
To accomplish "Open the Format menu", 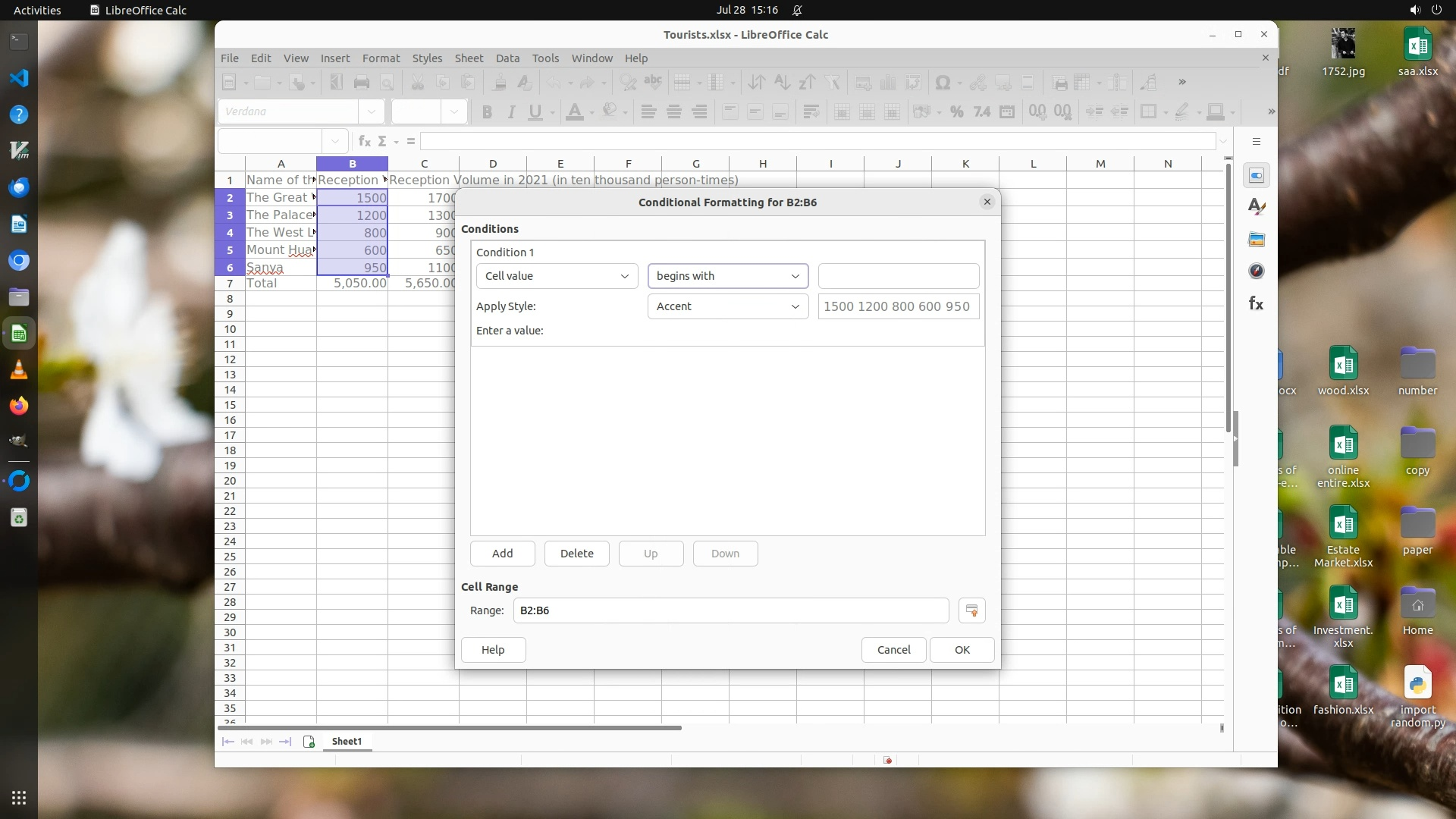I will [381, 58].
